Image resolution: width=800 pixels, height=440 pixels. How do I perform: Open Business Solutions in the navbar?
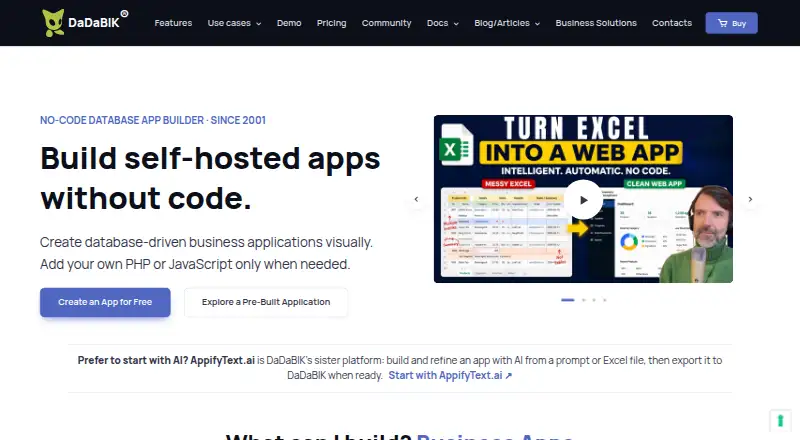click(x=596, y=23)
